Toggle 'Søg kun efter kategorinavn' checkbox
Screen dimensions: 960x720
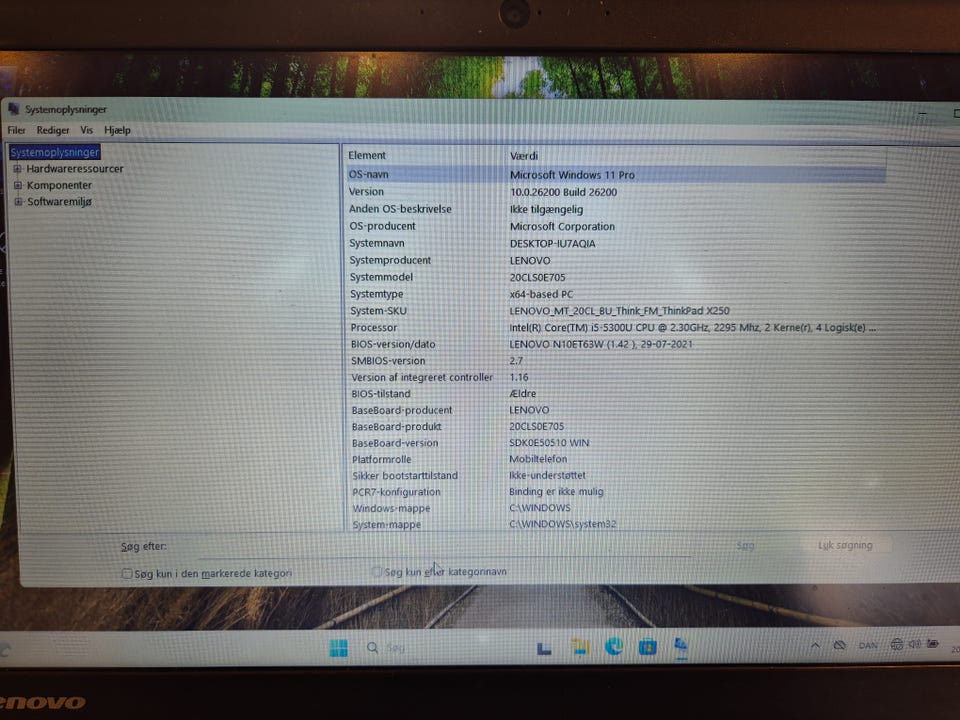[377, 571]
